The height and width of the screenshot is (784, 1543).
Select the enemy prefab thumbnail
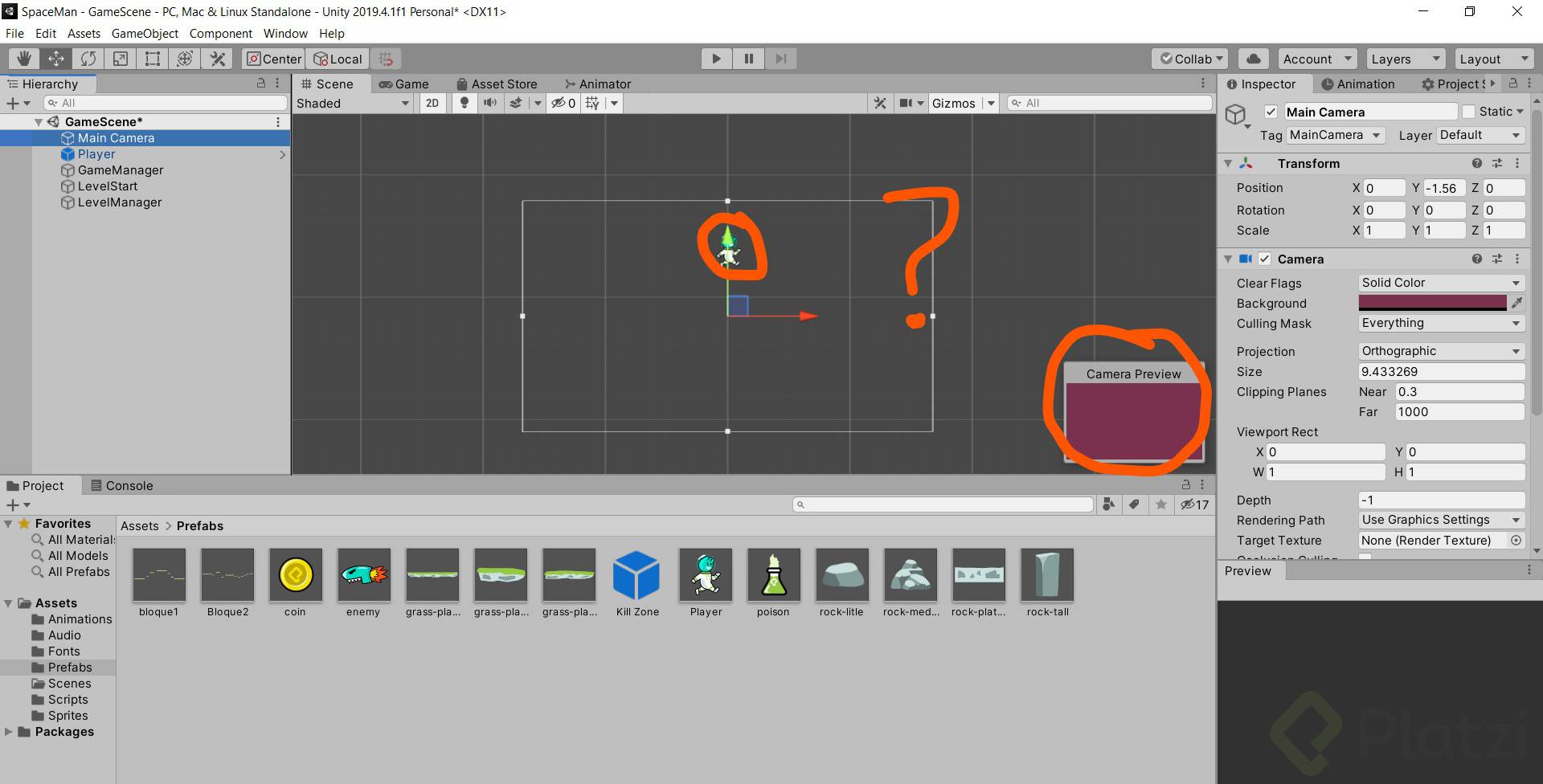pos(363,575)
